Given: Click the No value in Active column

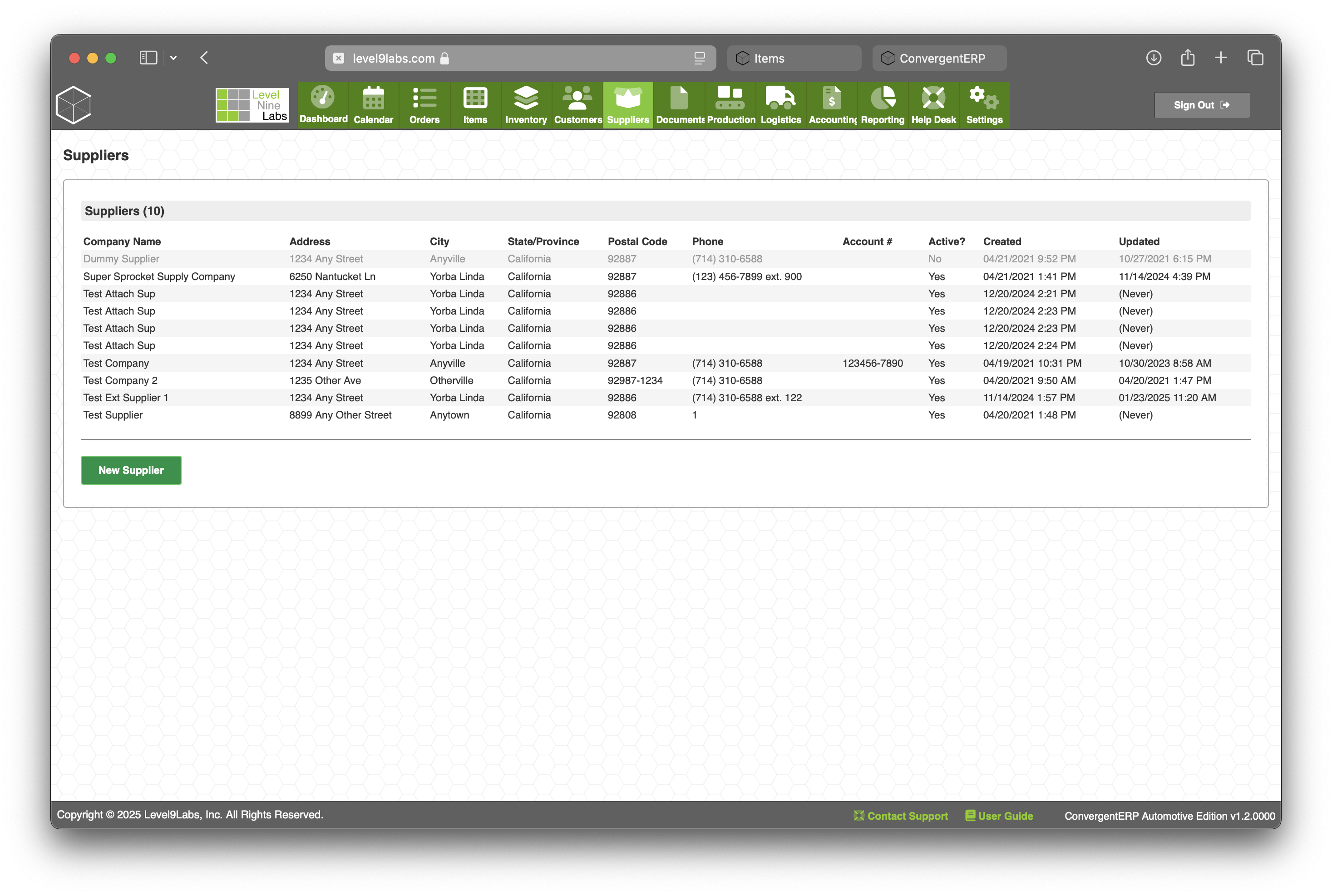Looking at the screenshot, I should tap(934, 259).
